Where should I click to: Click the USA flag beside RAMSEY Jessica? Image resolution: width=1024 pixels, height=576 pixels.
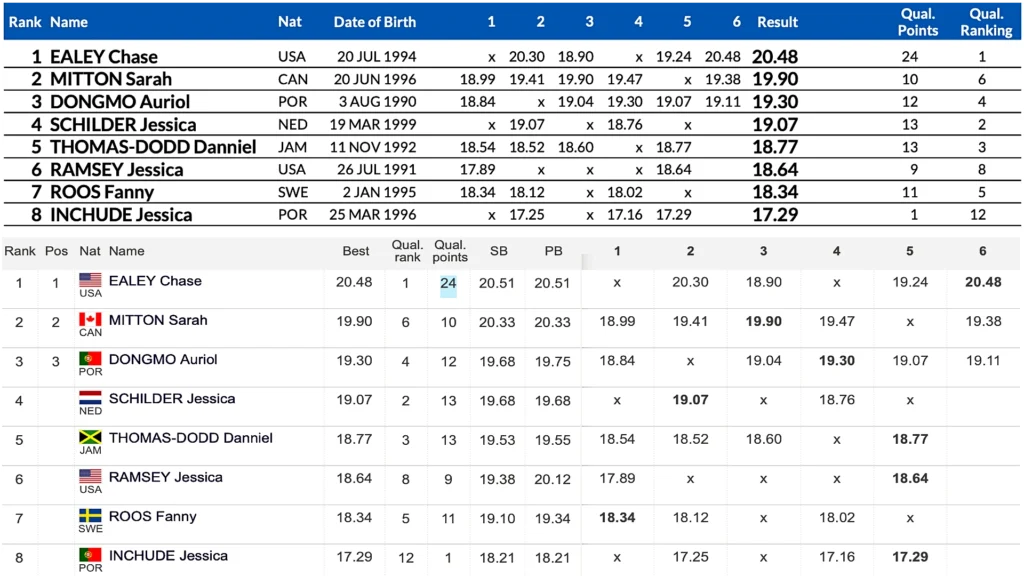(90, 476)
